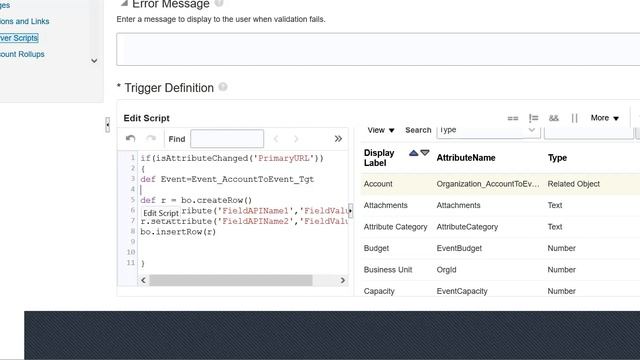Select the Capacity row
The height and width of the screenshot is (360, 640).
click(500, 291)
